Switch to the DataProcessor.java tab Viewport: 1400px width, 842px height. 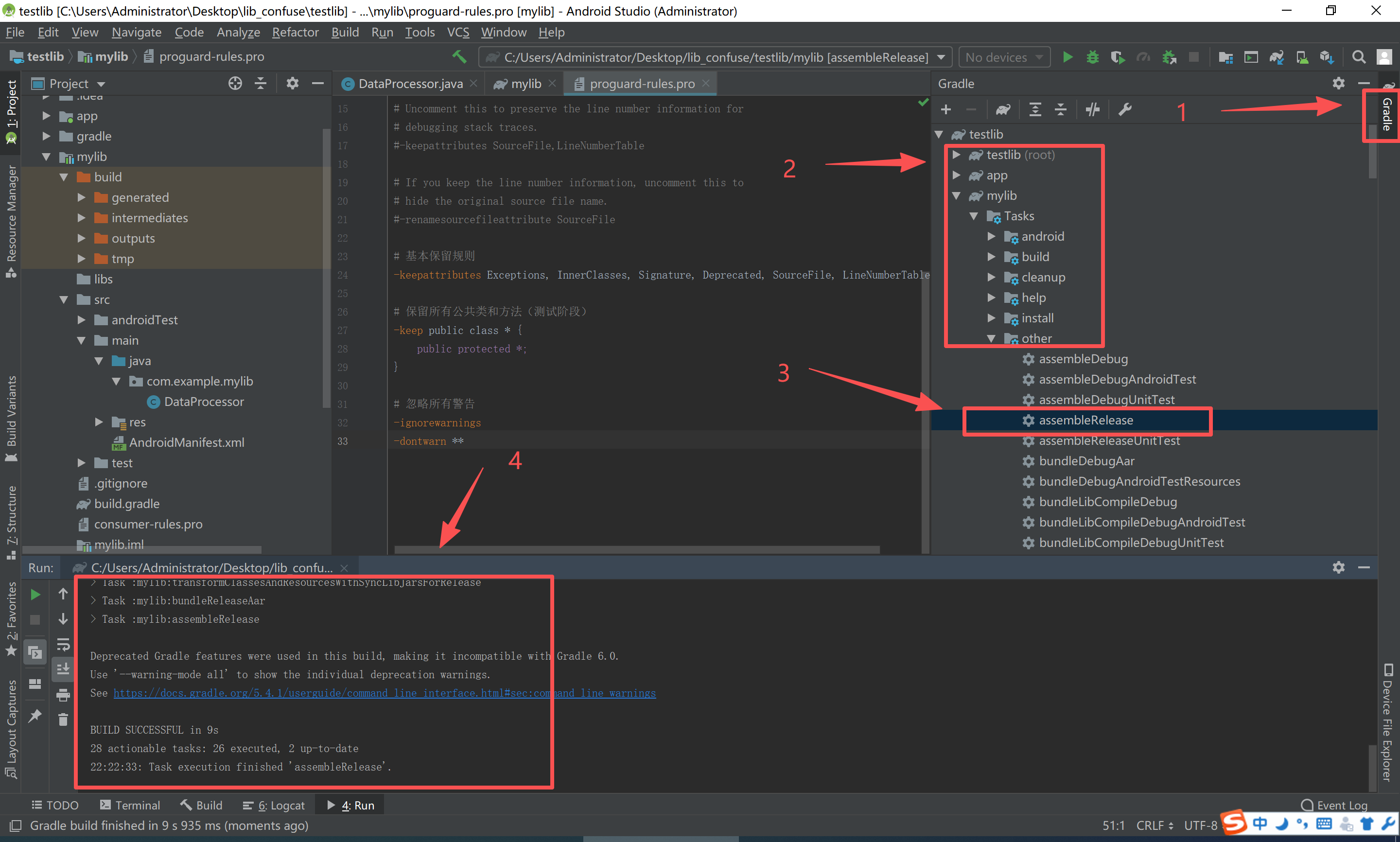(410, 84)
